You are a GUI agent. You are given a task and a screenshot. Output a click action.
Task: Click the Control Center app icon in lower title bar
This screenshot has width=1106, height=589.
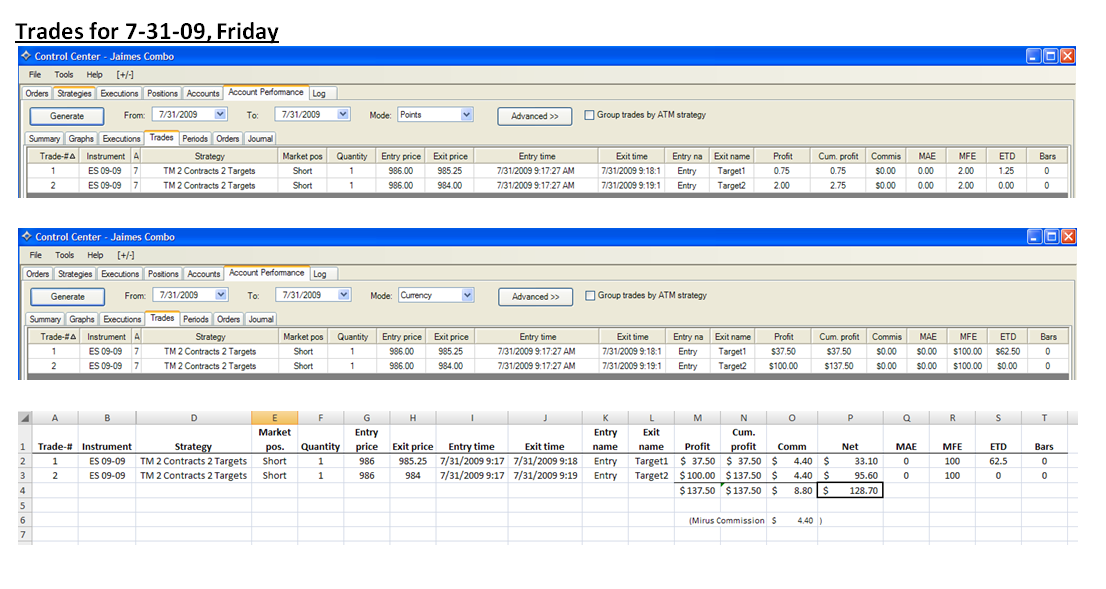click(27, 236)
